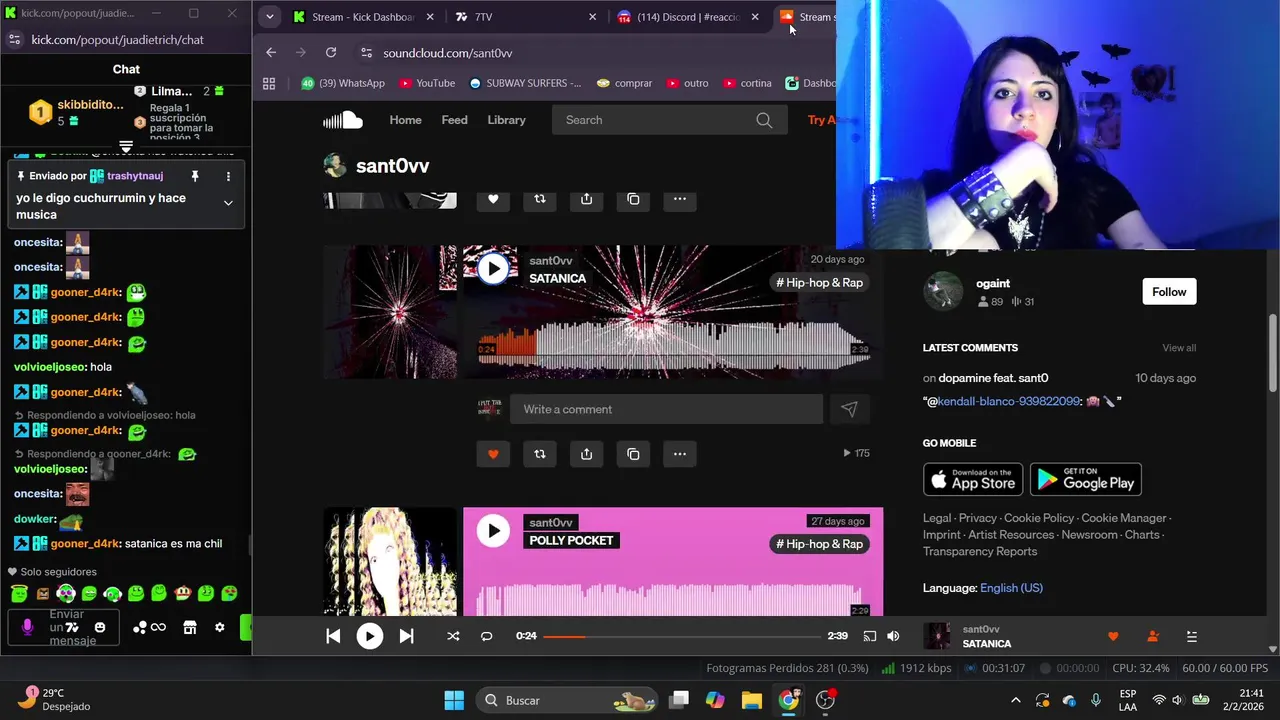Open the Hip-hop & Rap tag on SATANICA

pos(819,283)
